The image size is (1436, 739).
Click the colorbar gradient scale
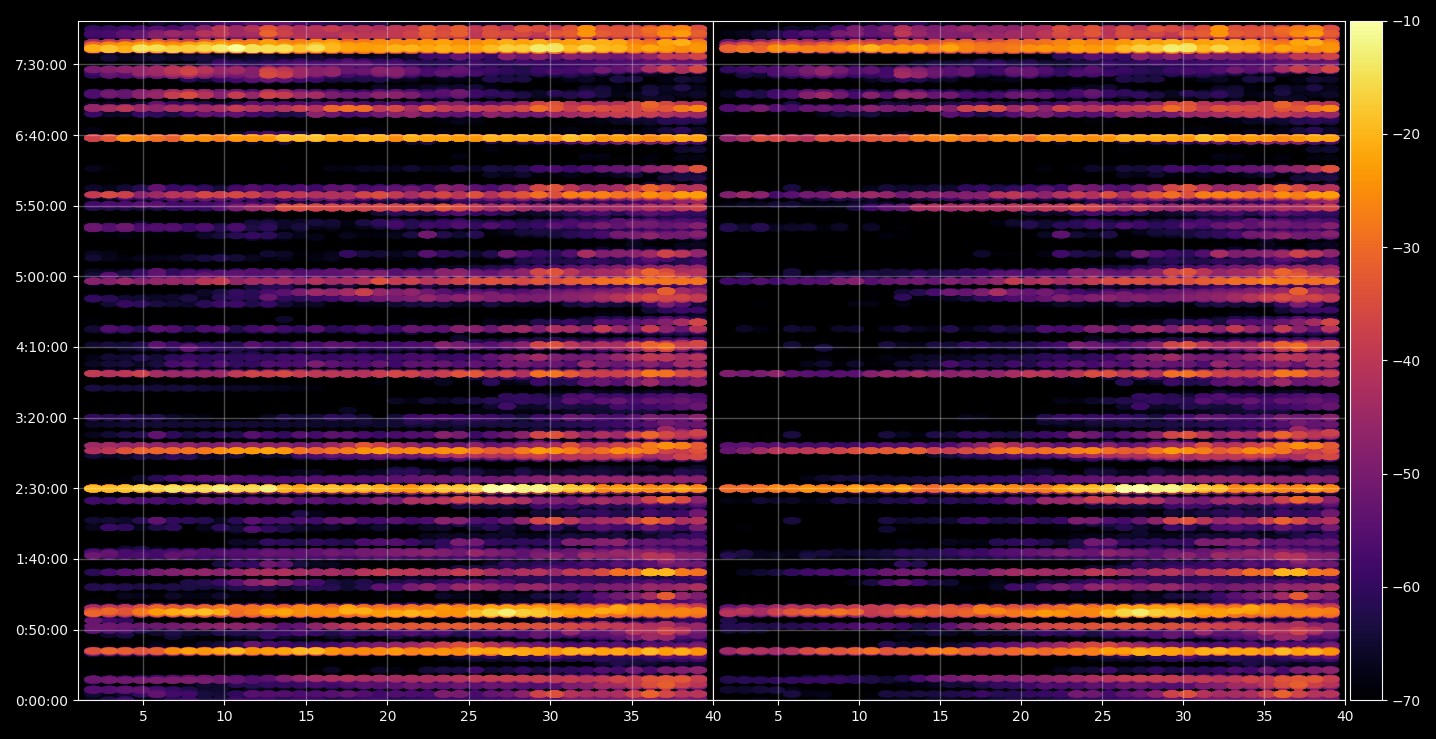(x=1366, y=361)
